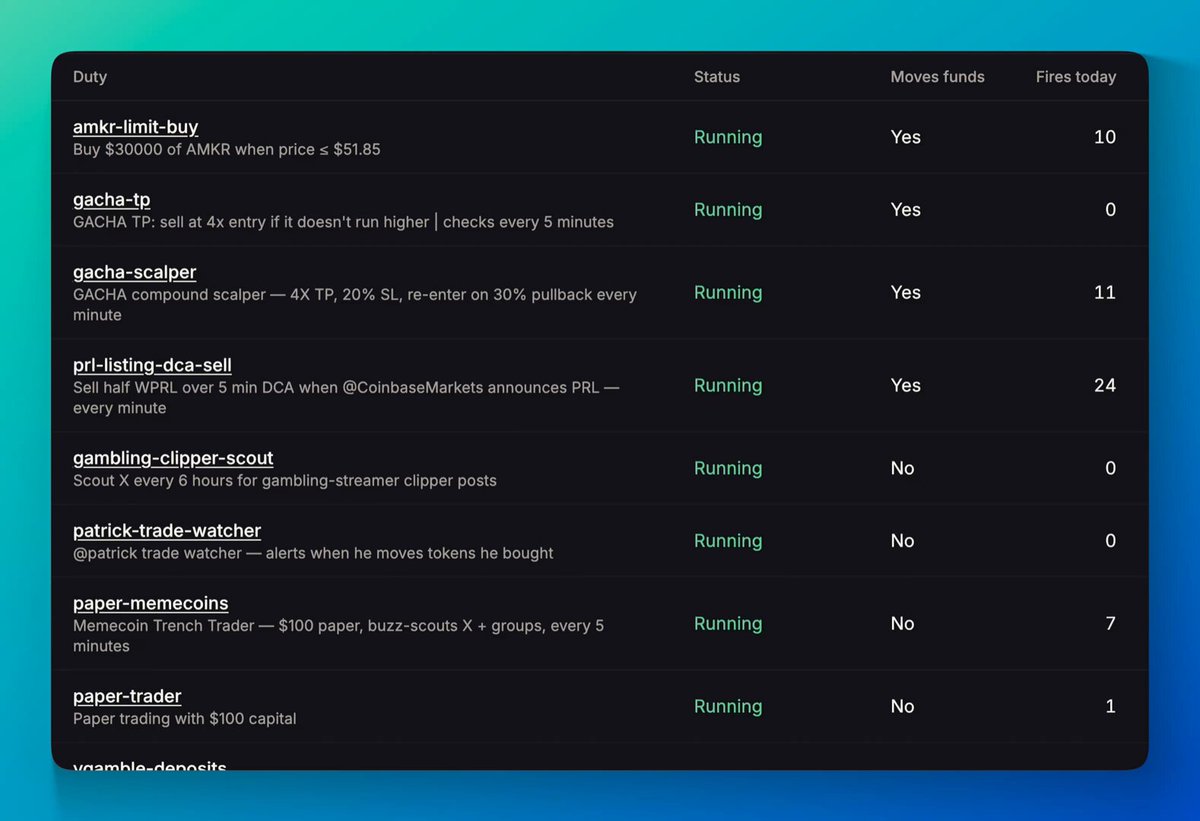Screen dimensions: 1200x821
Task: Click the Status column header
Action: [x=717, y=77]
